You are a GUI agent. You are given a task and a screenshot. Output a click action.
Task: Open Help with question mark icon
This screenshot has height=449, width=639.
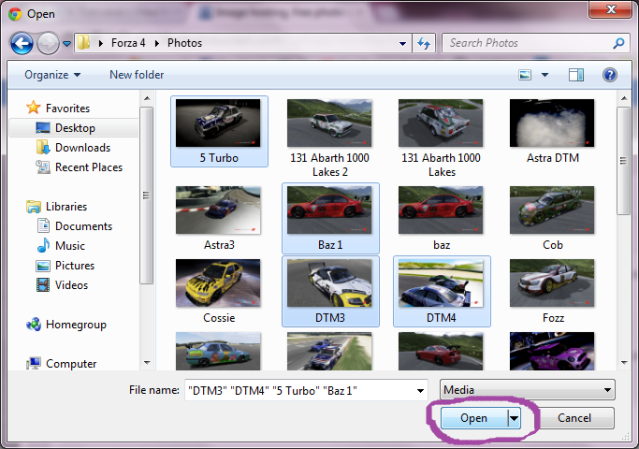point(610,75)
